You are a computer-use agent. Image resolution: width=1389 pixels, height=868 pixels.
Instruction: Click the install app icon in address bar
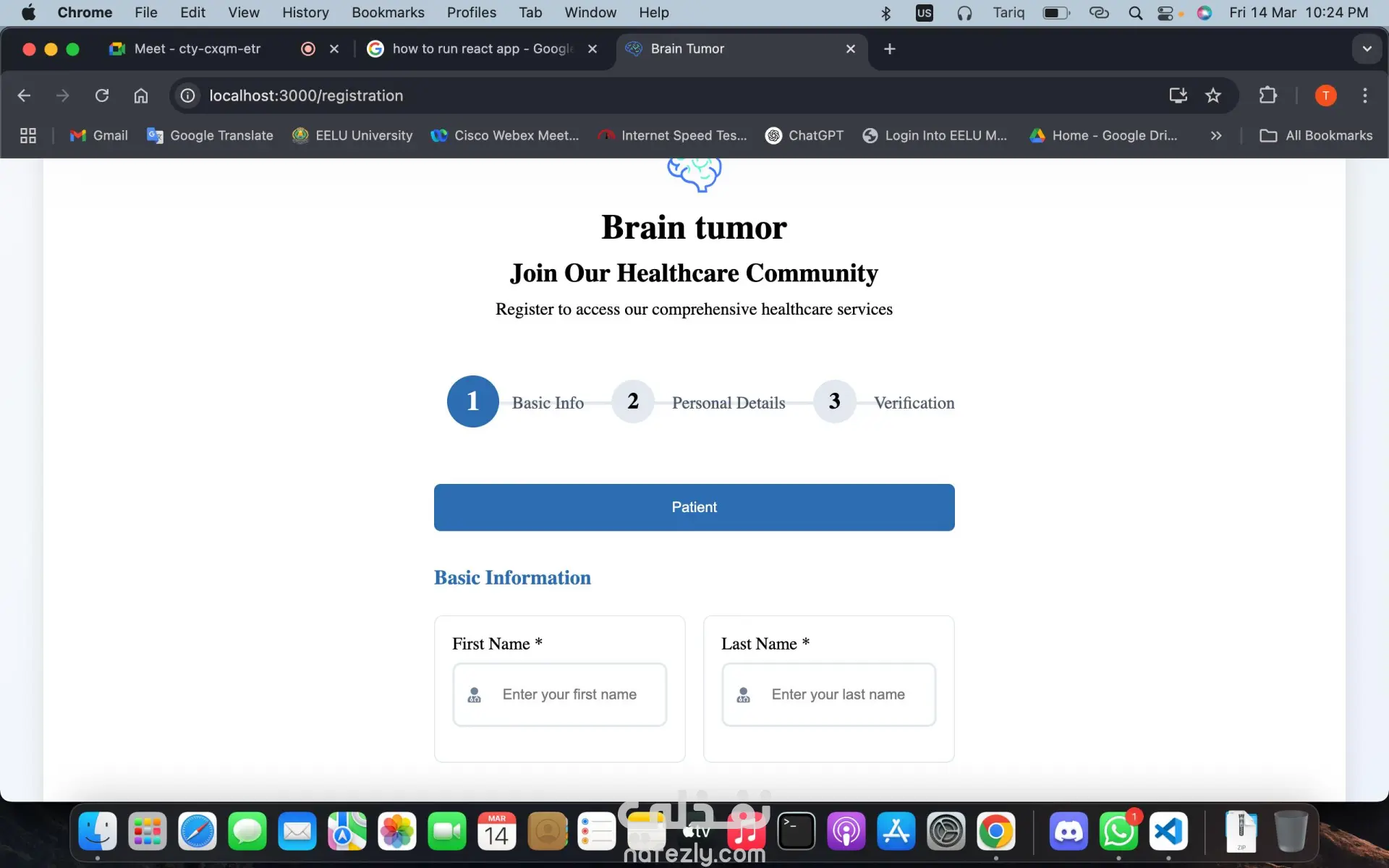tap(1178, 95)
